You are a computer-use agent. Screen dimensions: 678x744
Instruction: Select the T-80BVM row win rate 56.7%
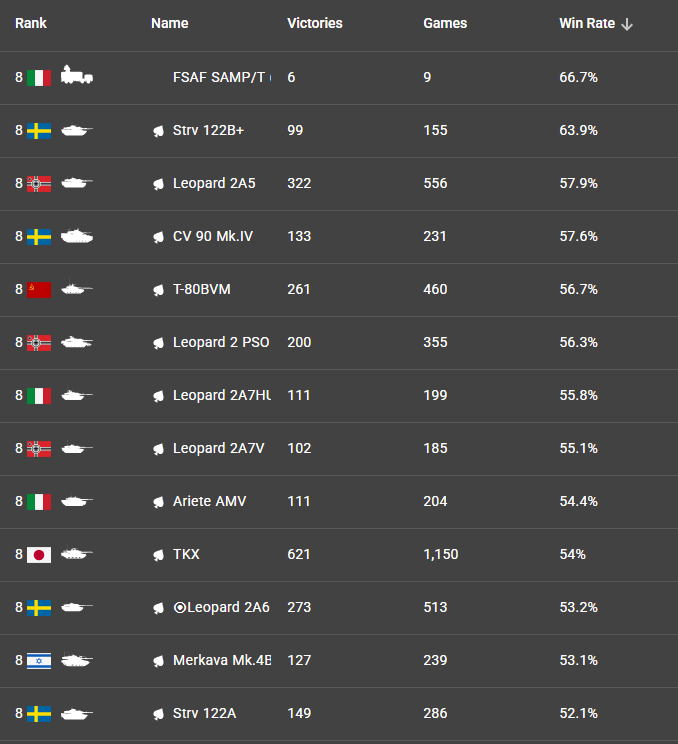(x=578, y=289)
